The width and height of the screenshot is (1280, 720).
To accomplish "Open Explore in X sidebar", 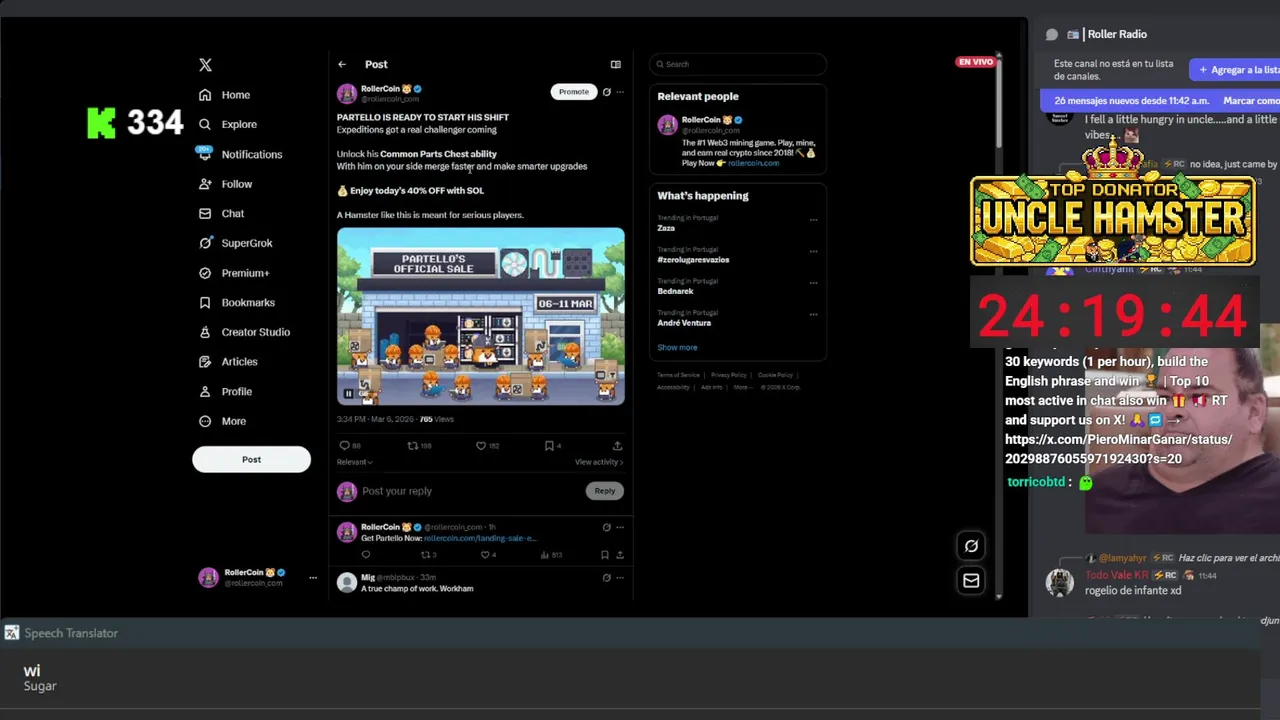I will (x=228, y=124).
